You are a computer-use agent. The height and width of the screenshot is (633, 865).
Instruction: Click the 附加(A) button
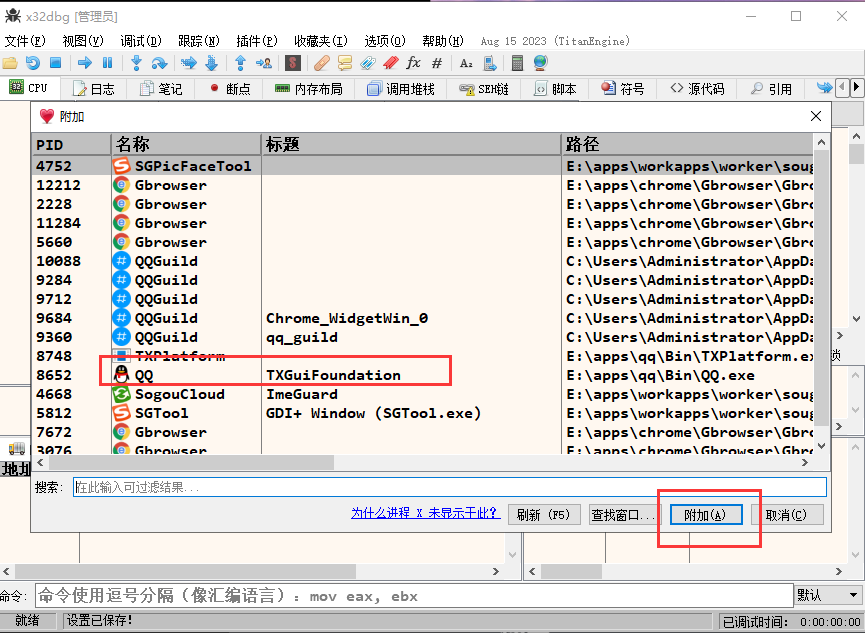tap(706, 515)
